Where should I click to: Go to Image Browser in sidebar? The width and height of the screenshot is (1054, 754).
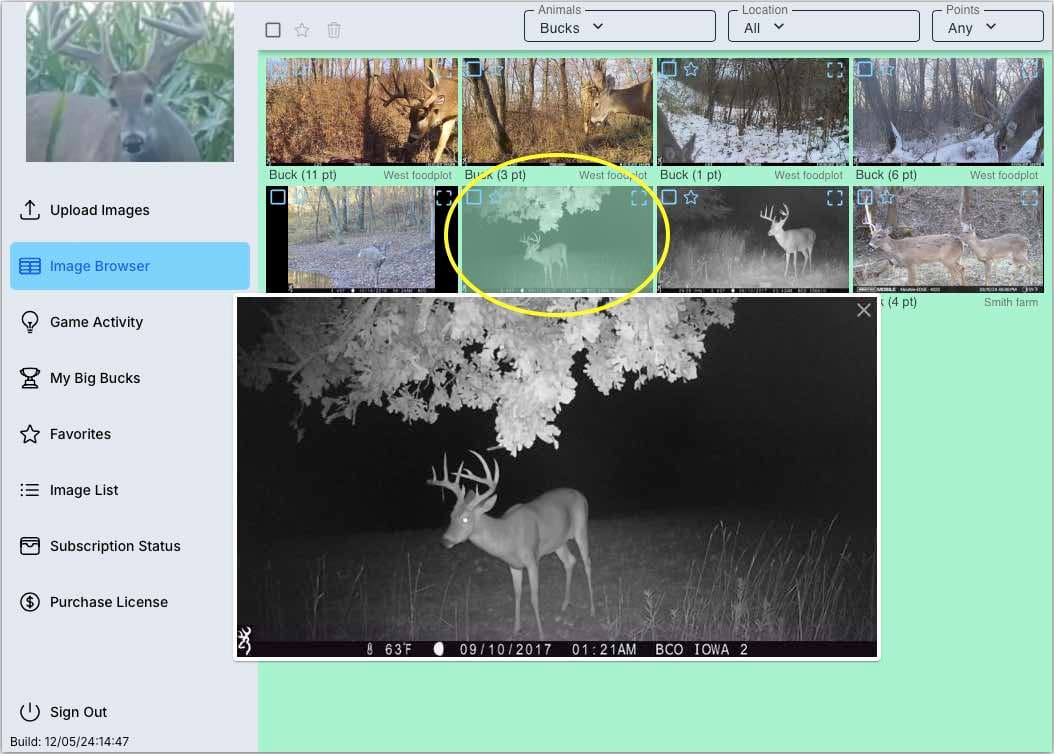(x=130, y=266)
